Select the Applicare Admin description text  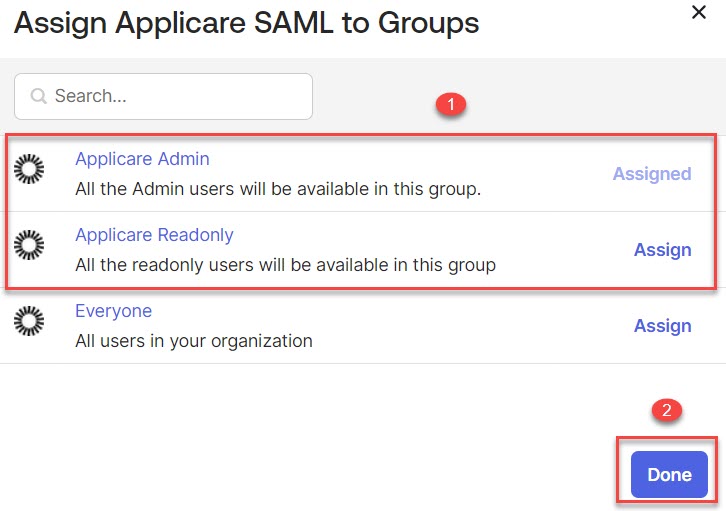pyautogui.click(x=278, y=188)
